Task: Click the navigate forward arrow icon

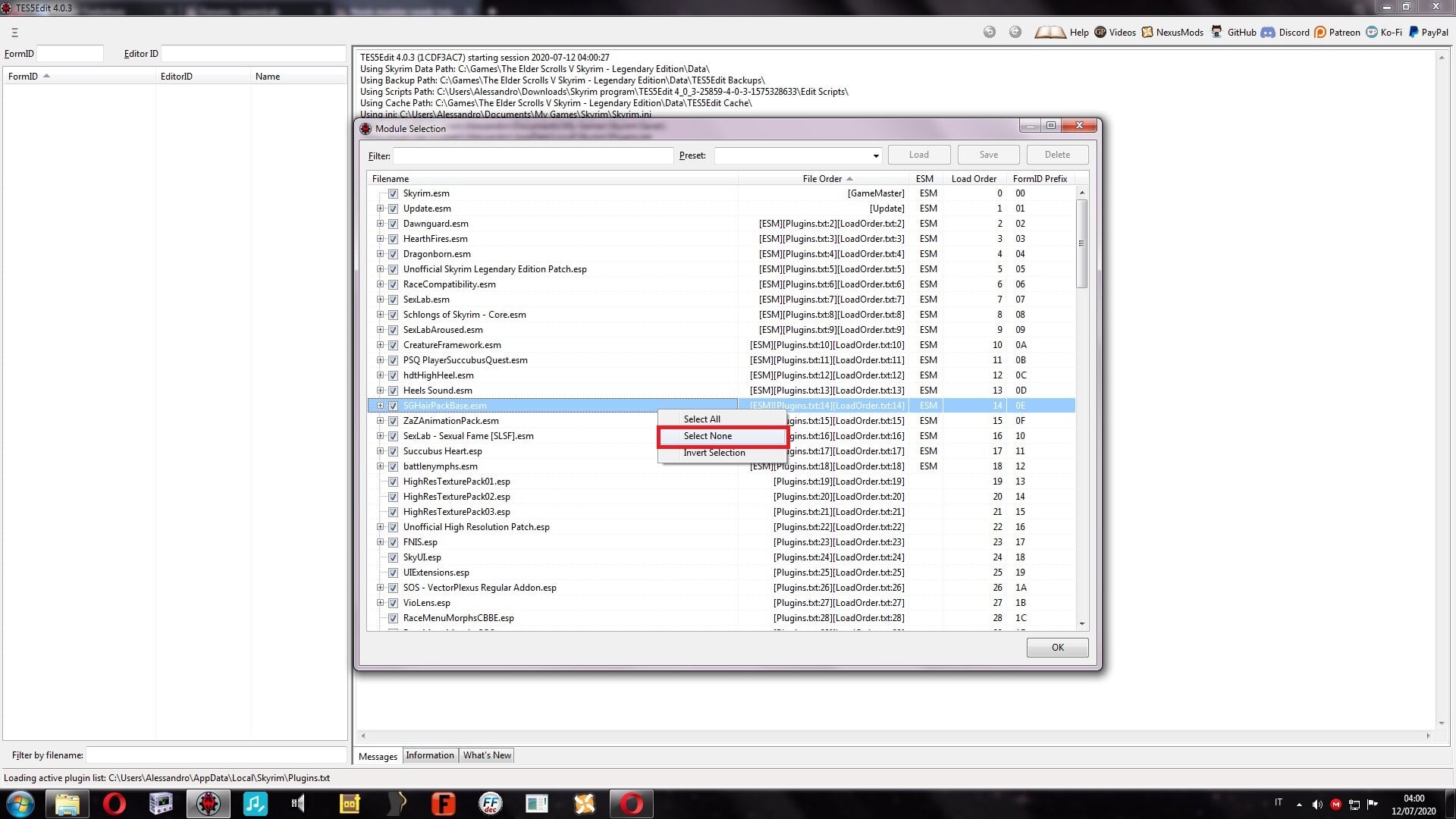Action: pos(1015,32)
